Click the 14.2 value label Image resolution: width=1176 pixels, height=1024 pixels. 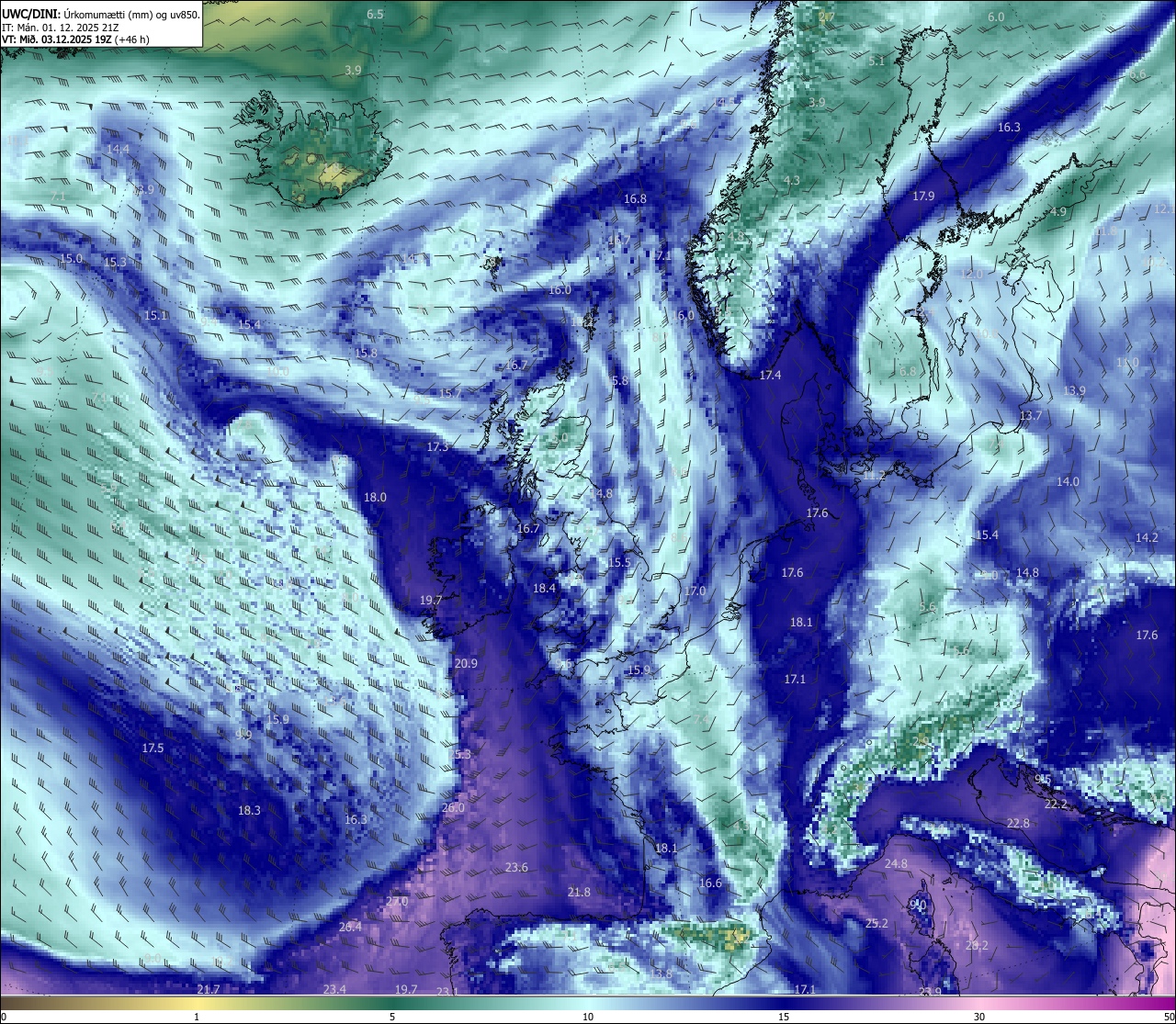[1147, 538]
